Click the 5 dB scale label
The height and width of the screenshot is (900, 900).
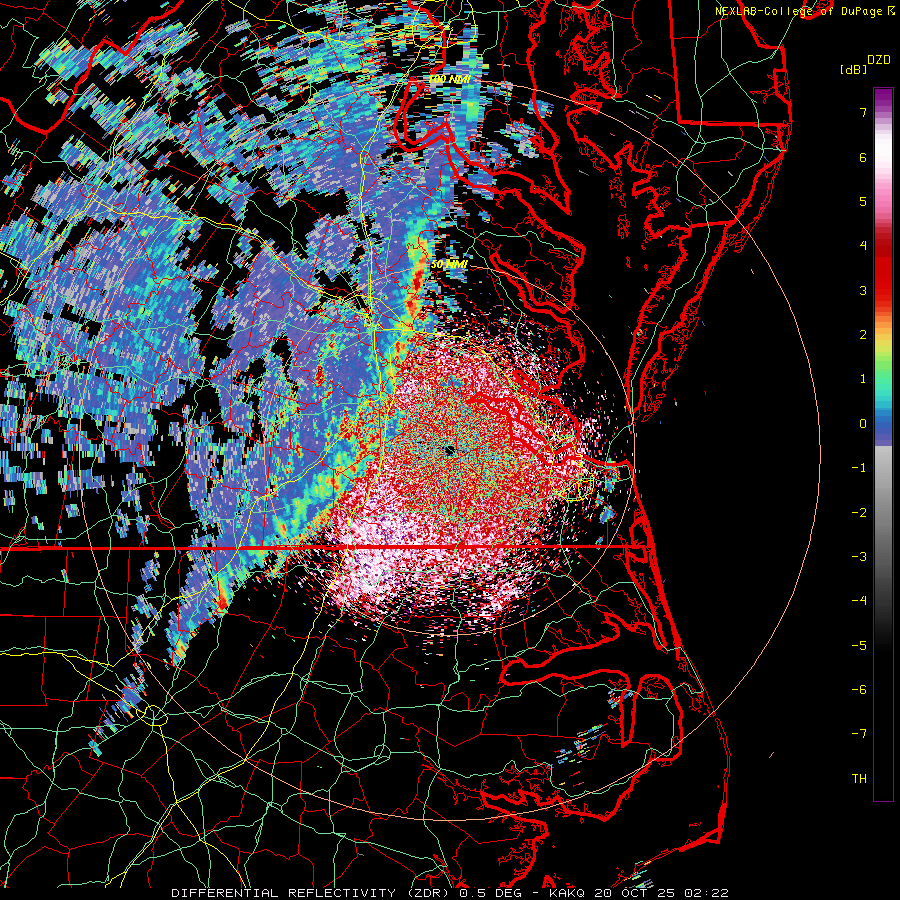pyautogui.click(x=863, y=201)
